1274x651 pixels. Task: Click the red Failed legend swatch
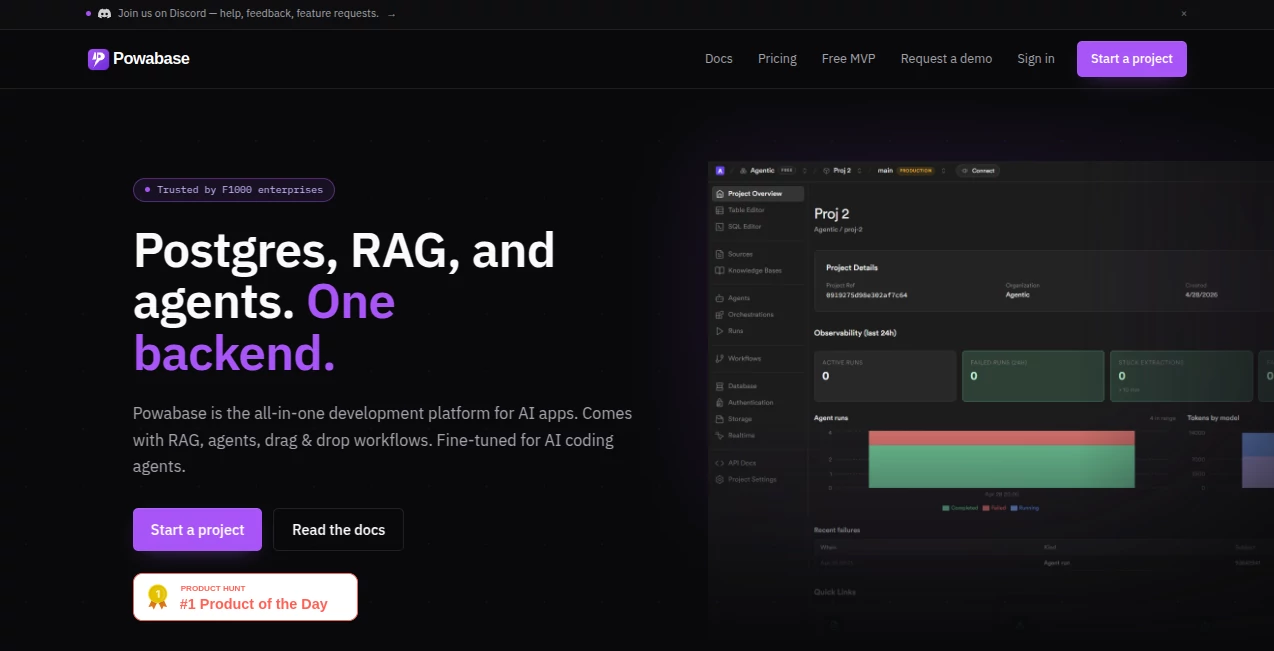pos(986,508)
